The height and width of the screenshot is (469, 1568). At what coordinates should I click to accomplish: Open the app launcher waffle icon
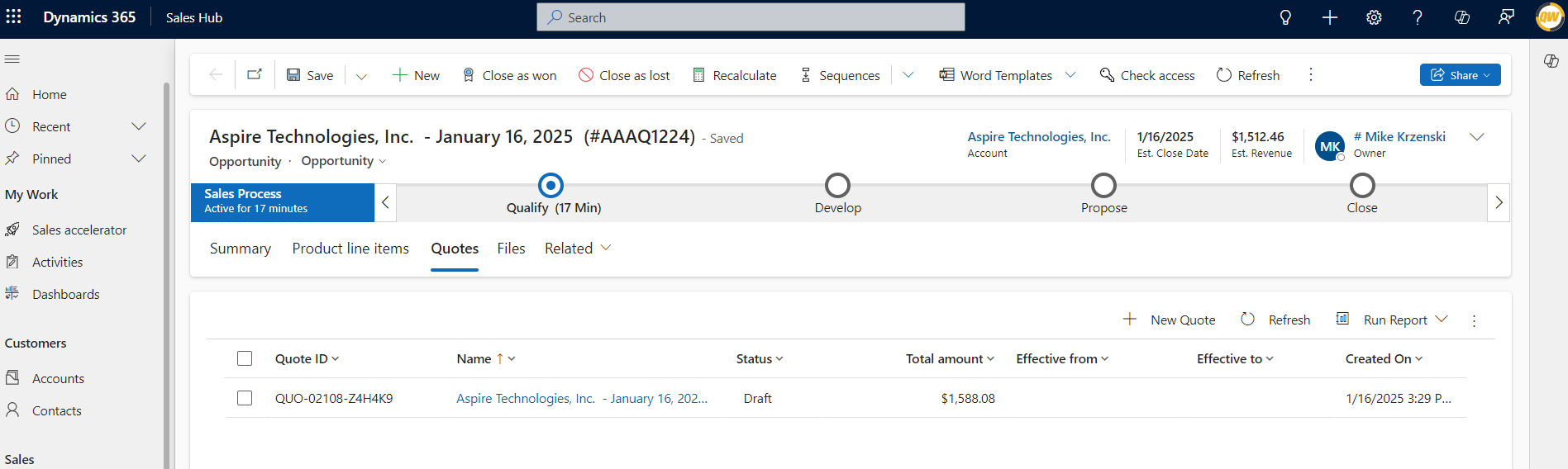click(x=14, y=17)
